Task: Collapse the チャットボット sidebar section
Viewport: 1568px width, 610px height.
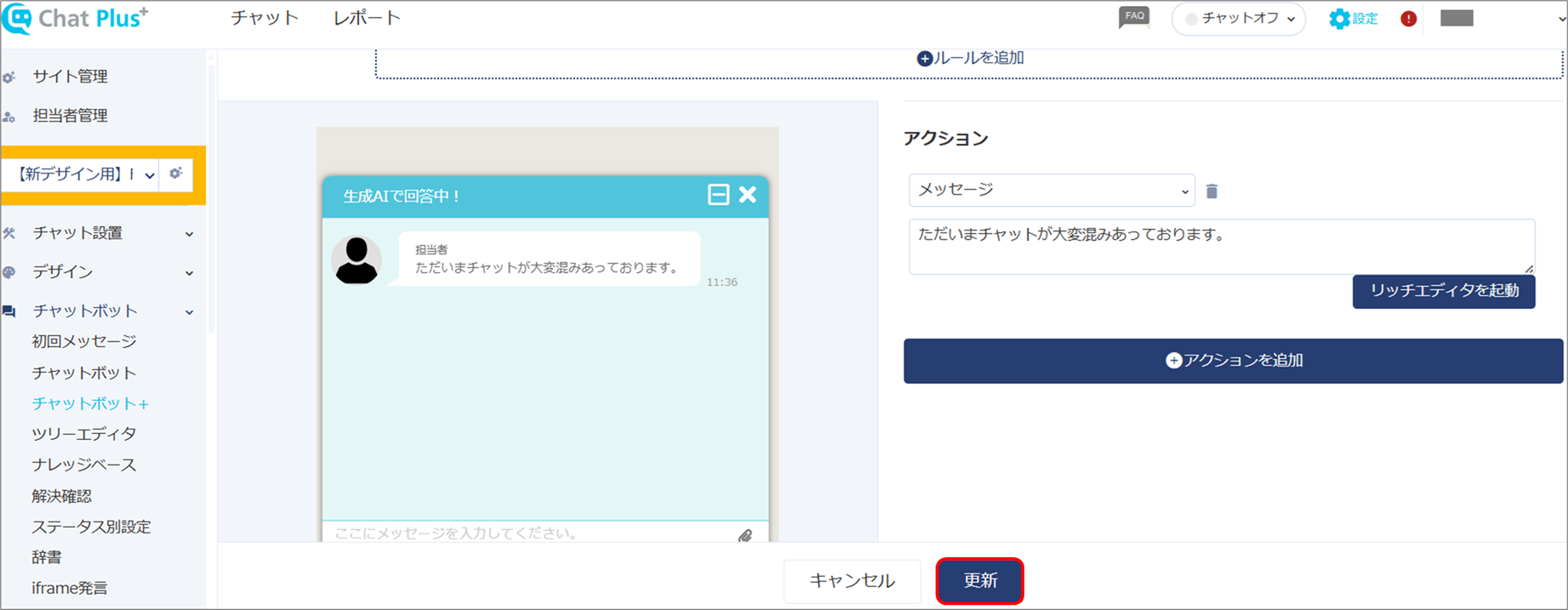Action: point(189,312)
